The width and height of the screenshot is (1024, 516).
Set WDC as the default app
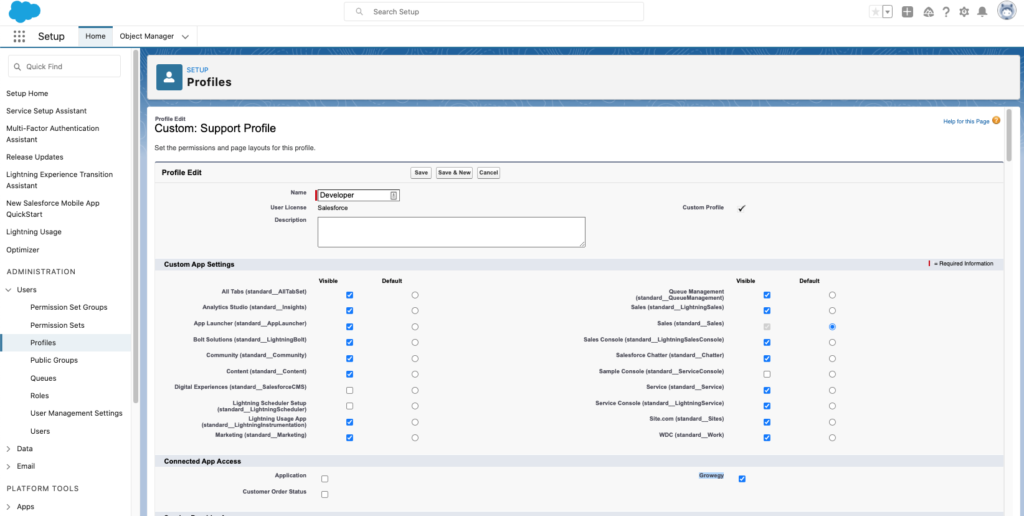click(x=832, y=438)
